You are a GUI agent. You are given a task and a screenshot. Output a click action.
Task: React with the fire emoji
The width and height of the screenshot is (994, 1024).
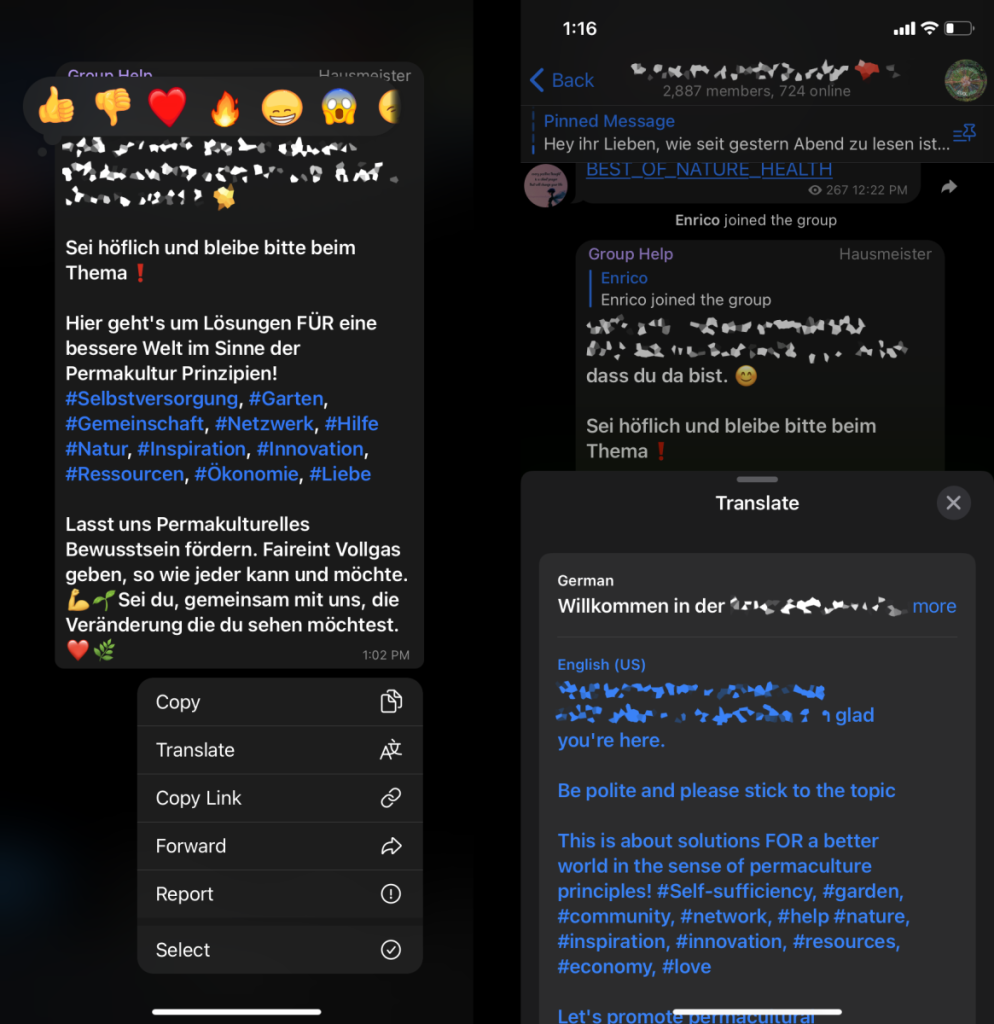tap(225, 108)
